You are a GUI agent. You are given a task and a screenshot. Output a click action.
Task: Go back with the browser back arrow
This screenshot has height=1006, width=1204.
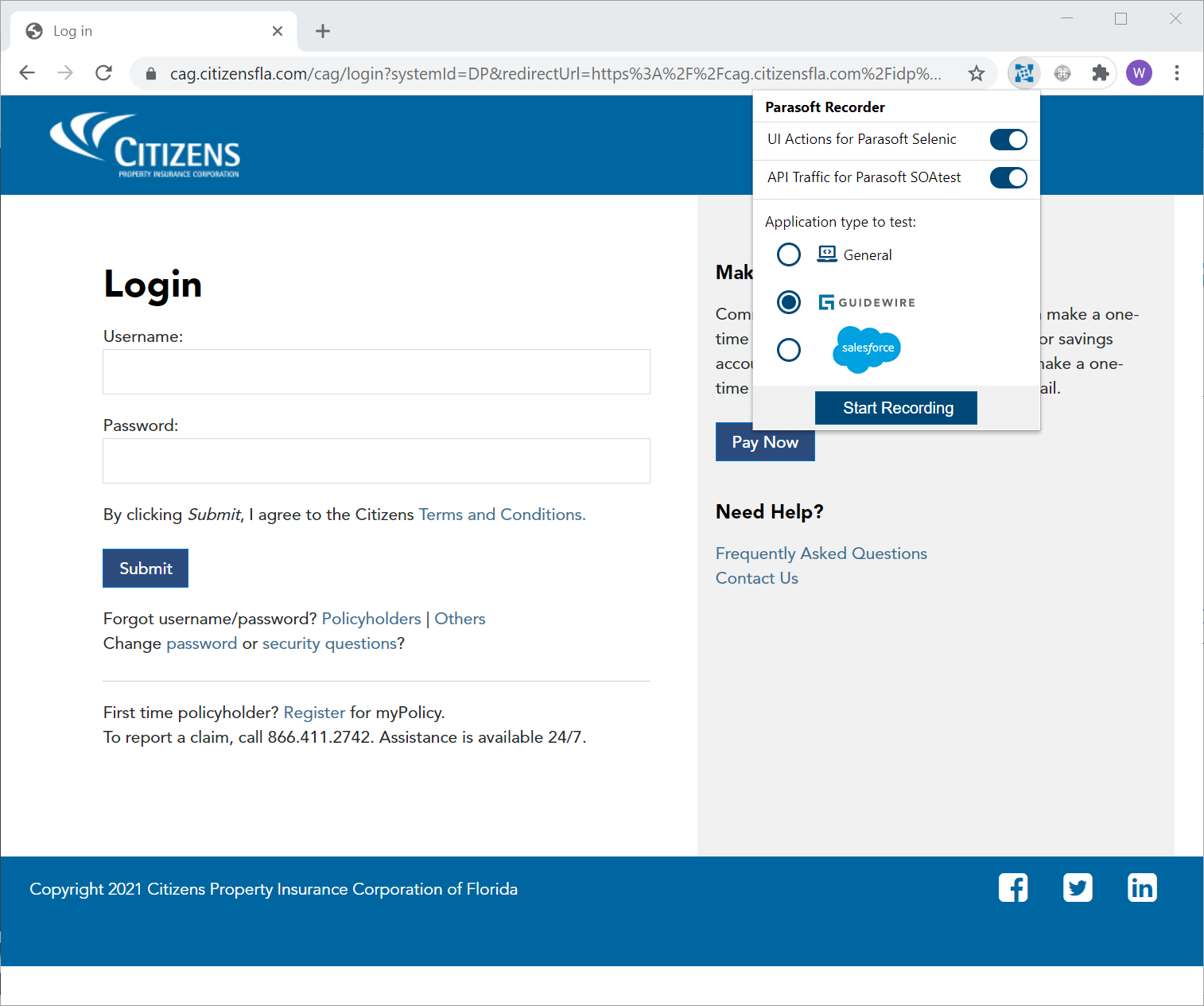(x=27, y=73)
